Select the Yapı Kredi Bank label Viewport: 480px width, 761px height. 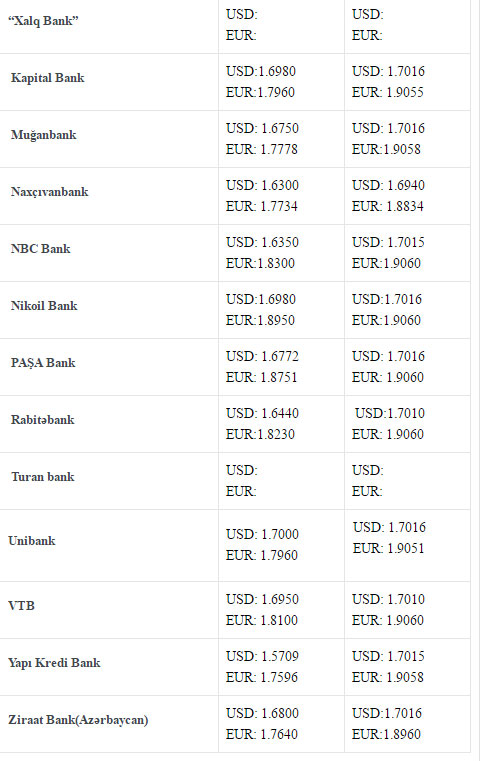(x=54, y=663)
